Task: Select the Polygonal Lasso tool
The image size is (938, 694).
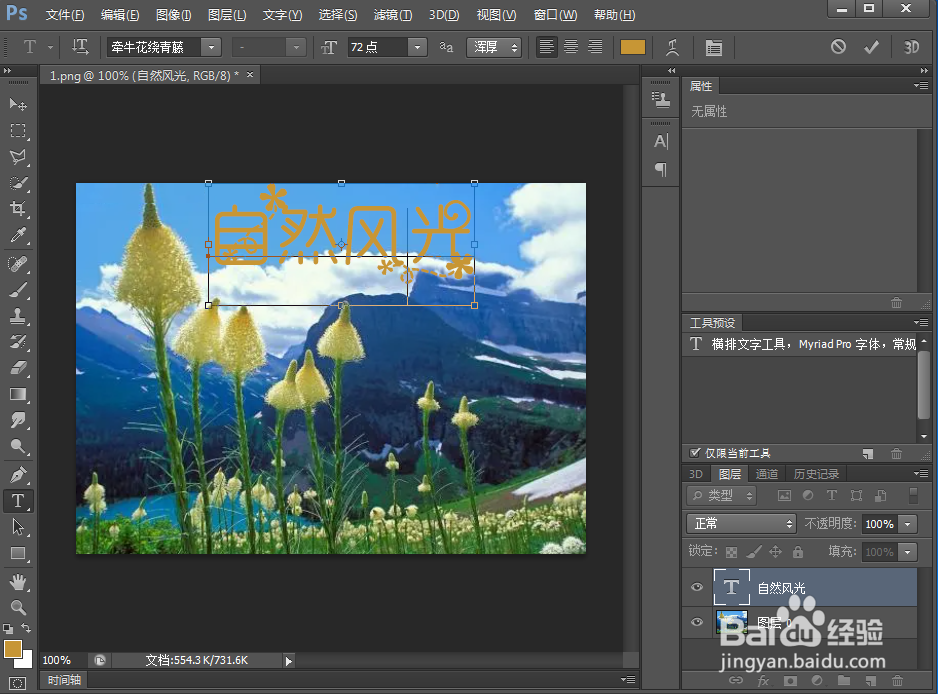Action: pos(18,157)
